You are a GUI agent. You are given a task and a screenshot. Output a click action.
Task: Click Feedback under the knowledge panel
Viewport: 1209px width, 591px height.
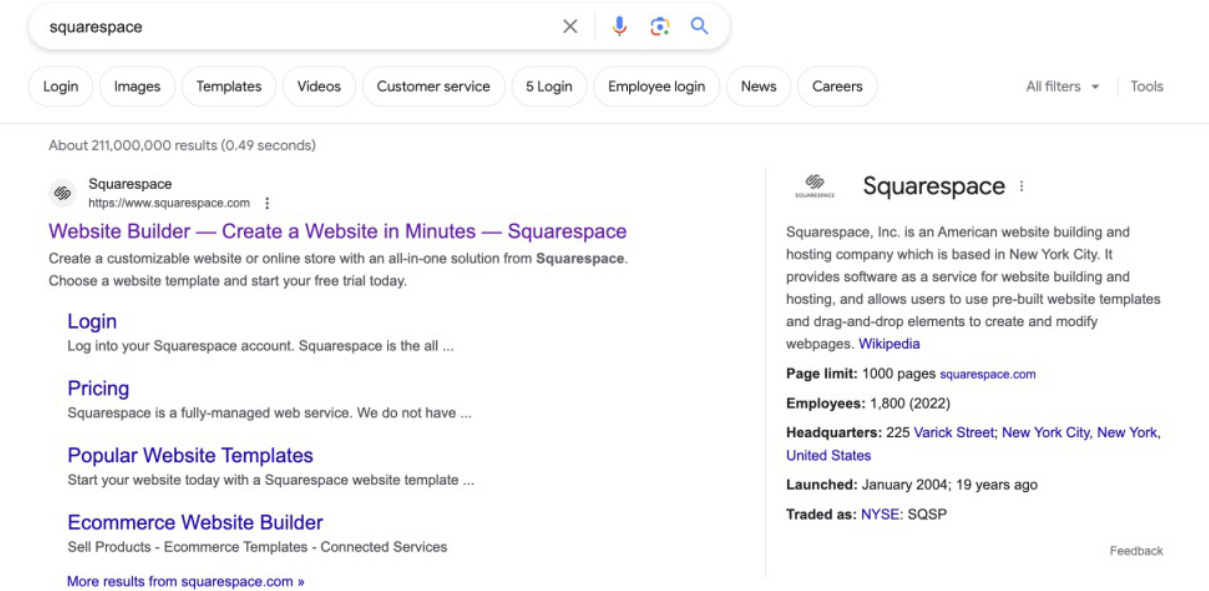[x=1136, y=551]
